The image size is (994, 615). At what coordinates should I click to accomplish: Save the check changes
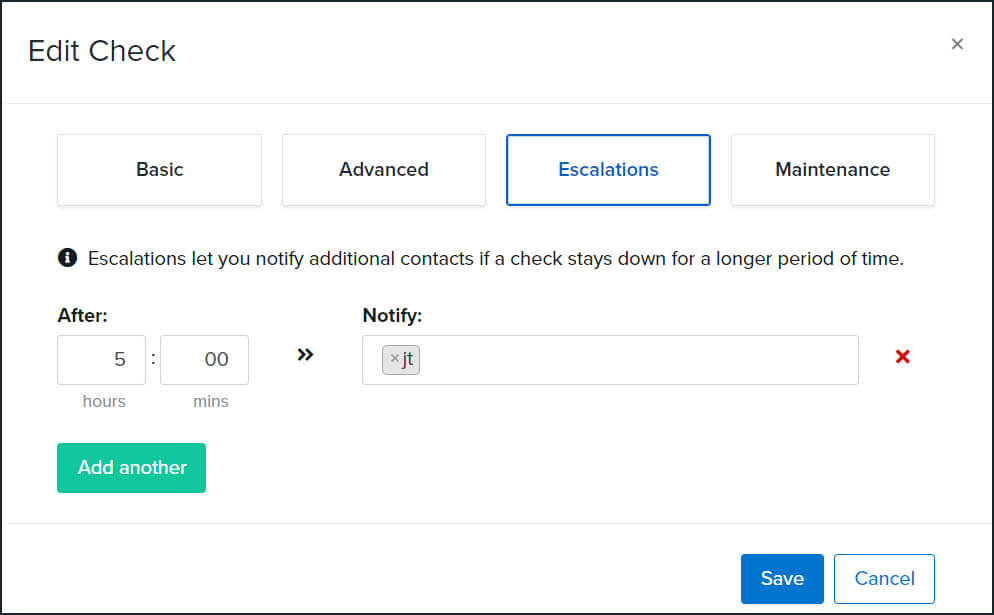[x=782, y=578]
